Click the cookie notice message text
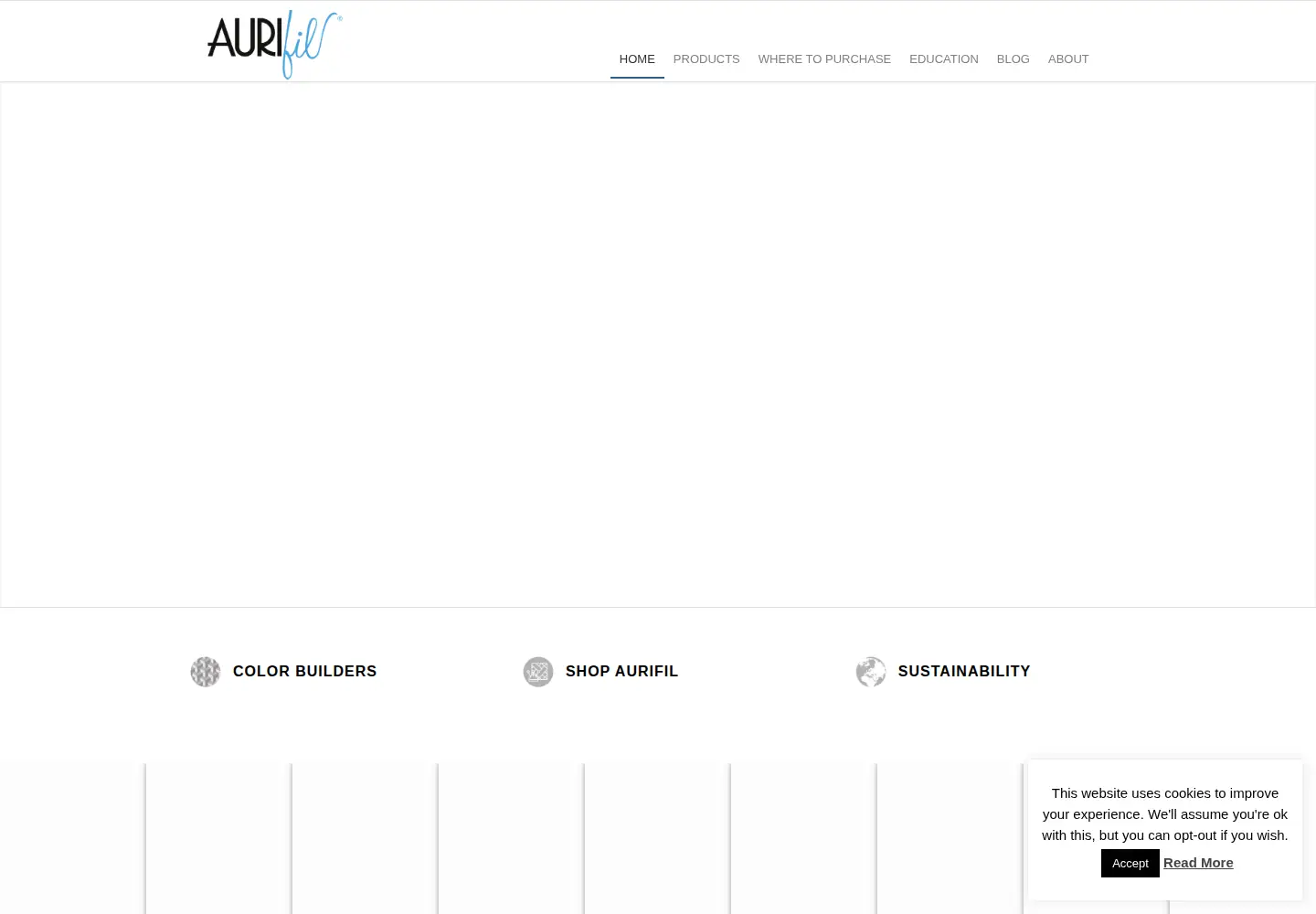Viewport: 1316px width, 914px height. (x=1165, y=814)
